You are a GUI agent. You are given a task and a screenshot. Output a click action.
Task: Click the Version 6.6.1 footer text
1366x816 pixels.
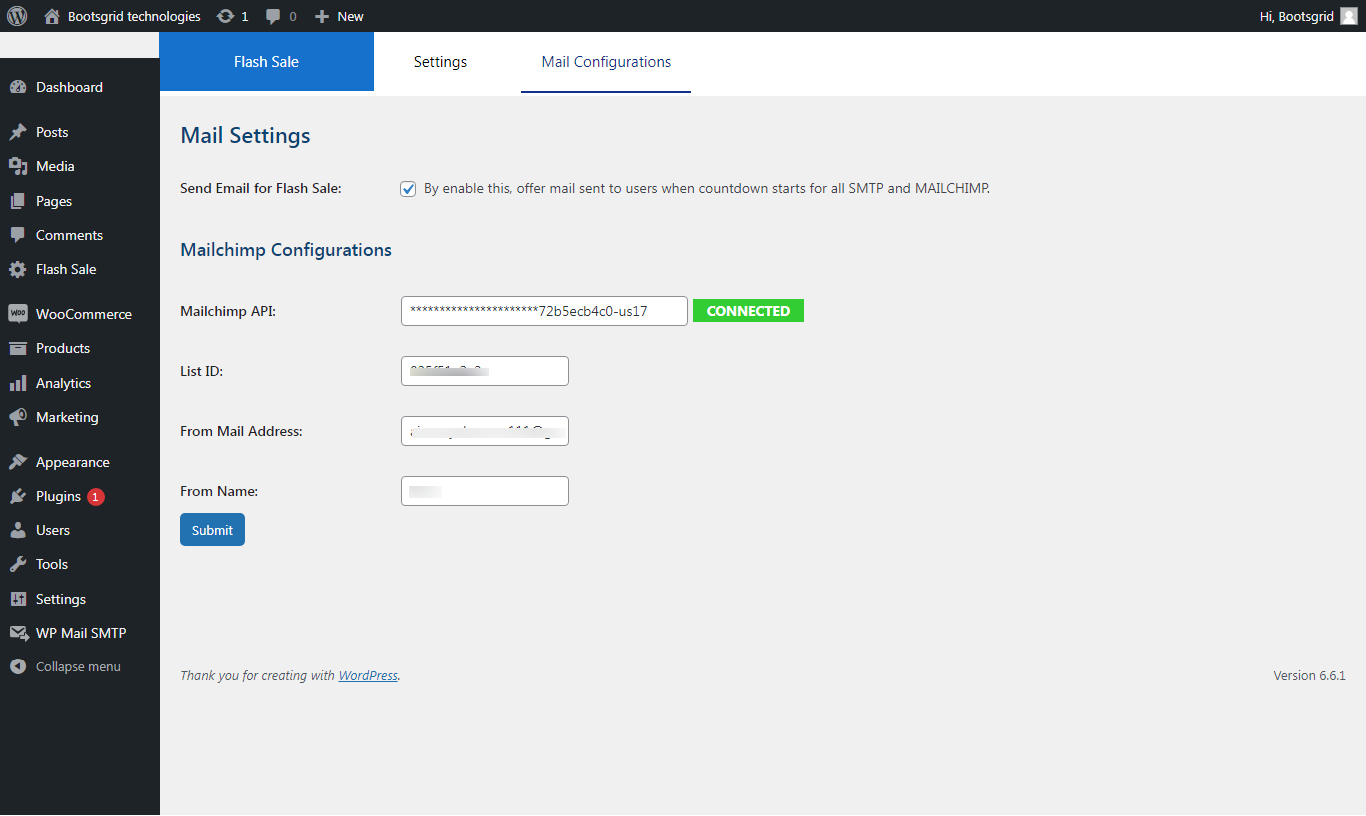(x=1309, y=676)
